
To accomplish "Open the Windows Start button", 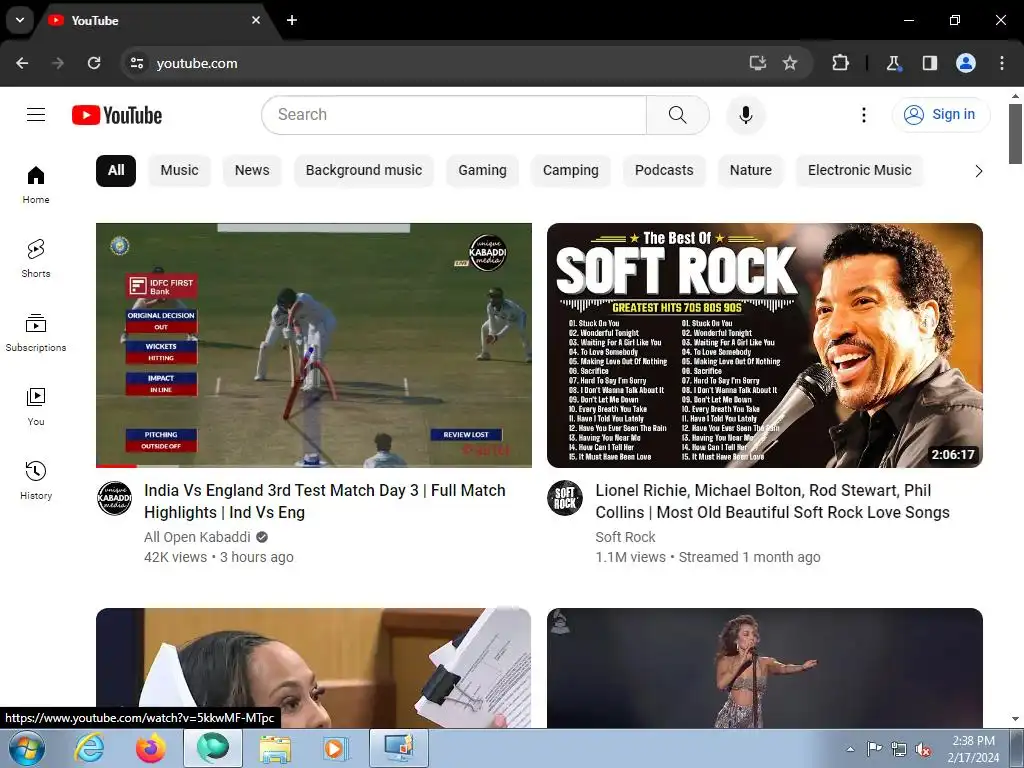I will pyautogui.click(x=26, y=748).
